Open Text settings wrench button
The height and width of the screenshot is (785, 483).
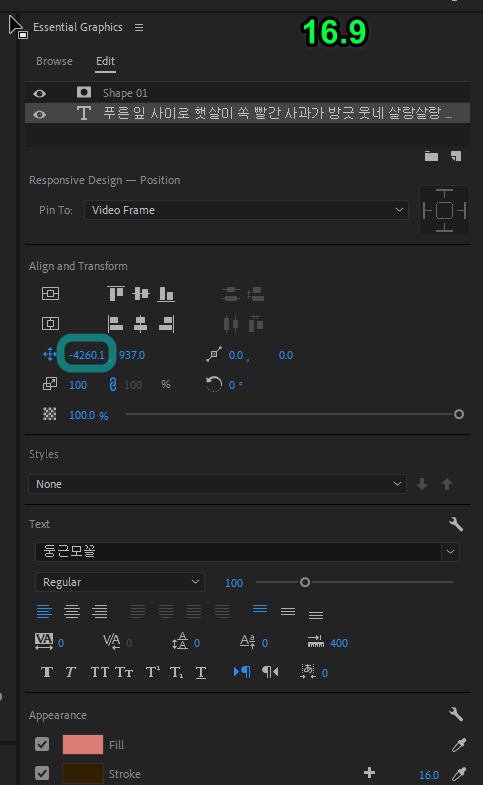click(455, 524)
